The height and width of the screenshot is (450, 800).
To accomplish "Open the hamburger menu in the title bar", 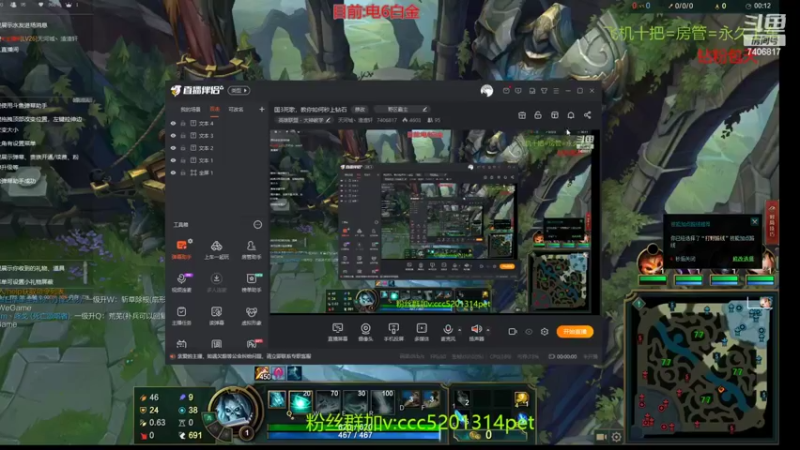I will point(556,91).
